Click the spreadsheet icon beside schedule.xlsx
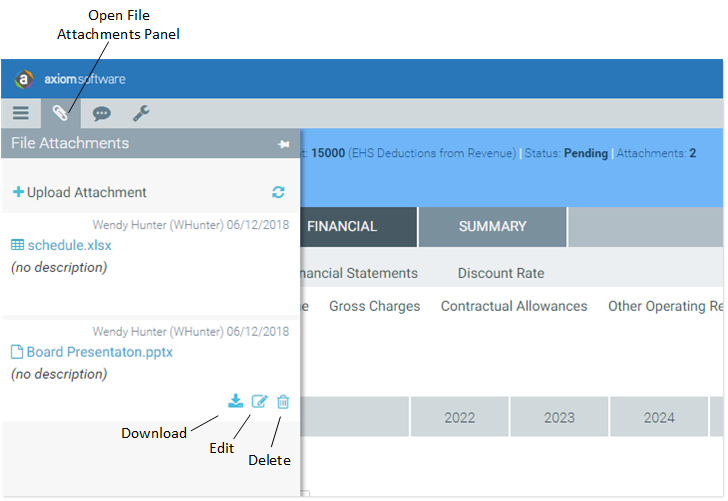Image resolution: width=728 pixels, height=501 pixels. pos(18,245)
